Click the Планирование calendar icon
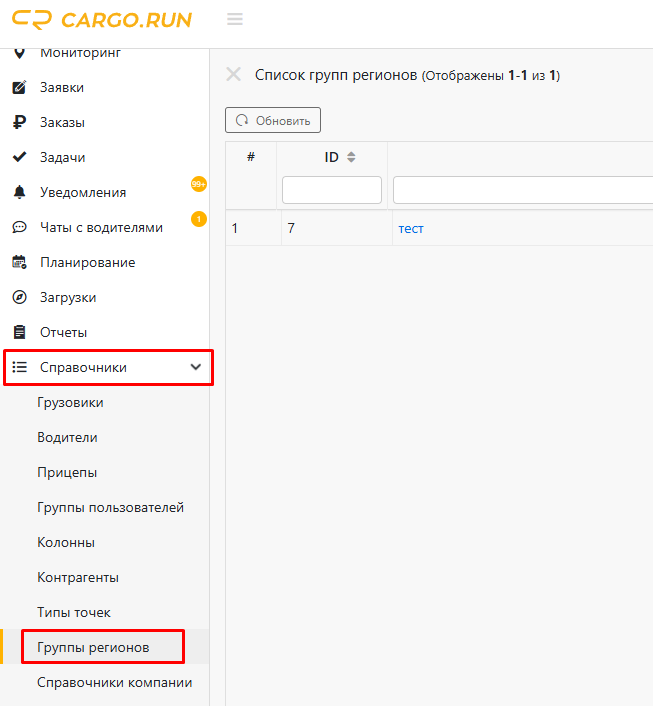The image size is (653, 706). pos(19,263)
